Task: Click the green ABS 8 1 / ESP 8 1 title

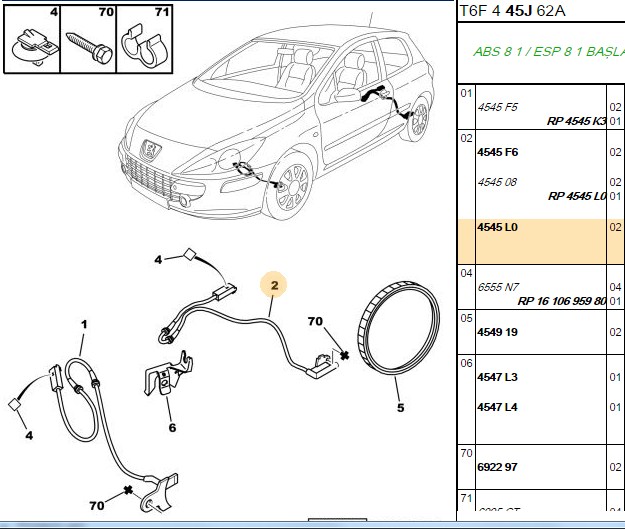Action: coord(548,52)
